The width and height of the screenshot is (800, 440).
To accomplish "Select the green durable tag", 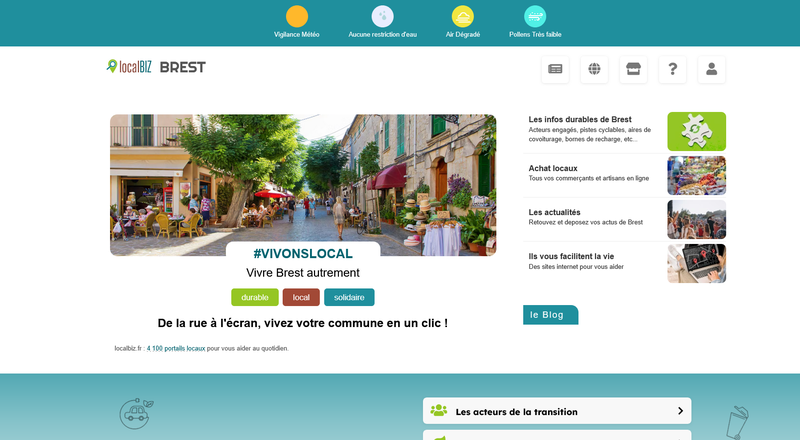I will point(255,297).
